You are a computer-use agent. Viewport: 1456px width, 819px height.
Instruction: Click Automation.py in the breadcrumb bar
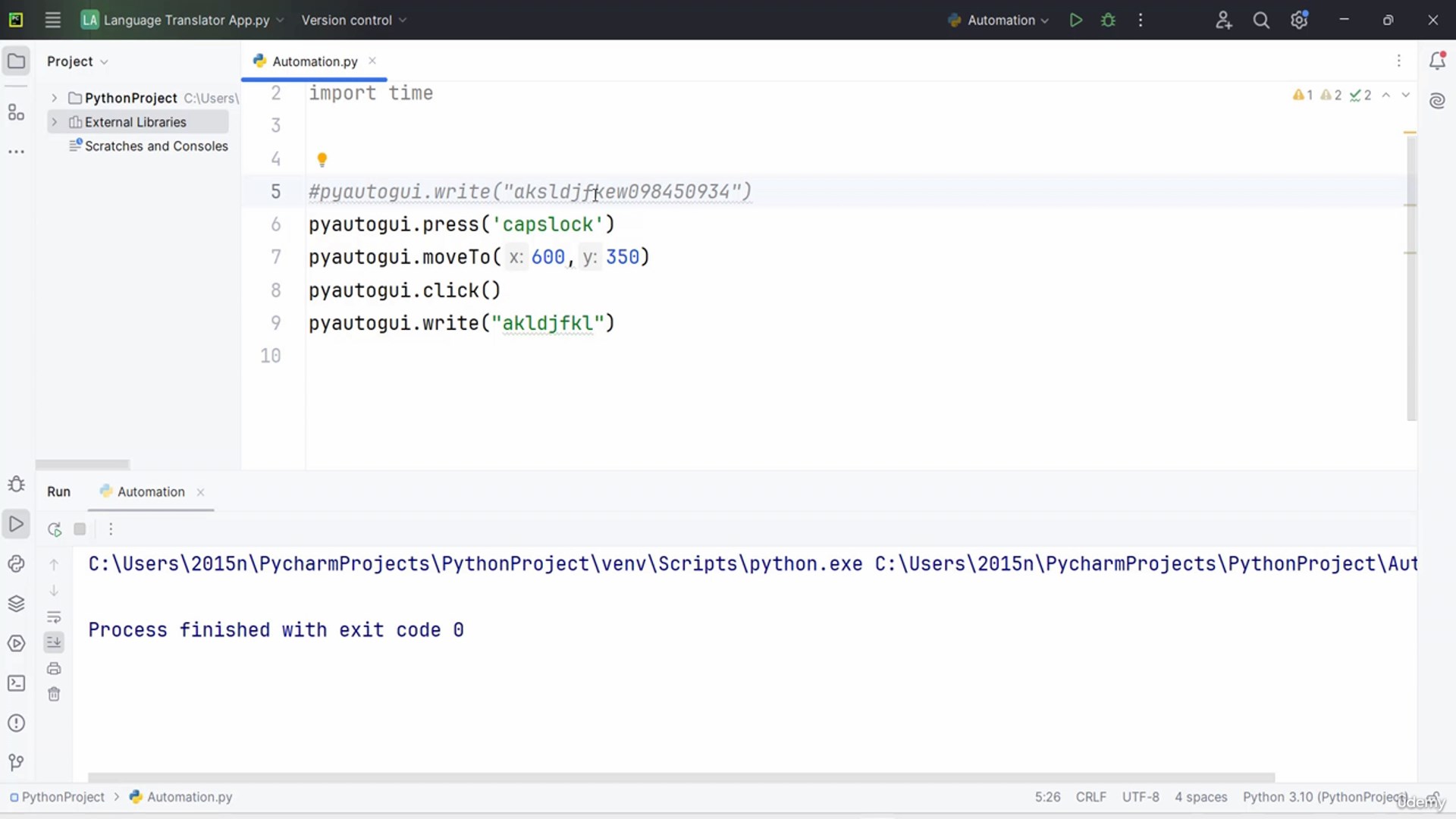(x=182, y=797)
